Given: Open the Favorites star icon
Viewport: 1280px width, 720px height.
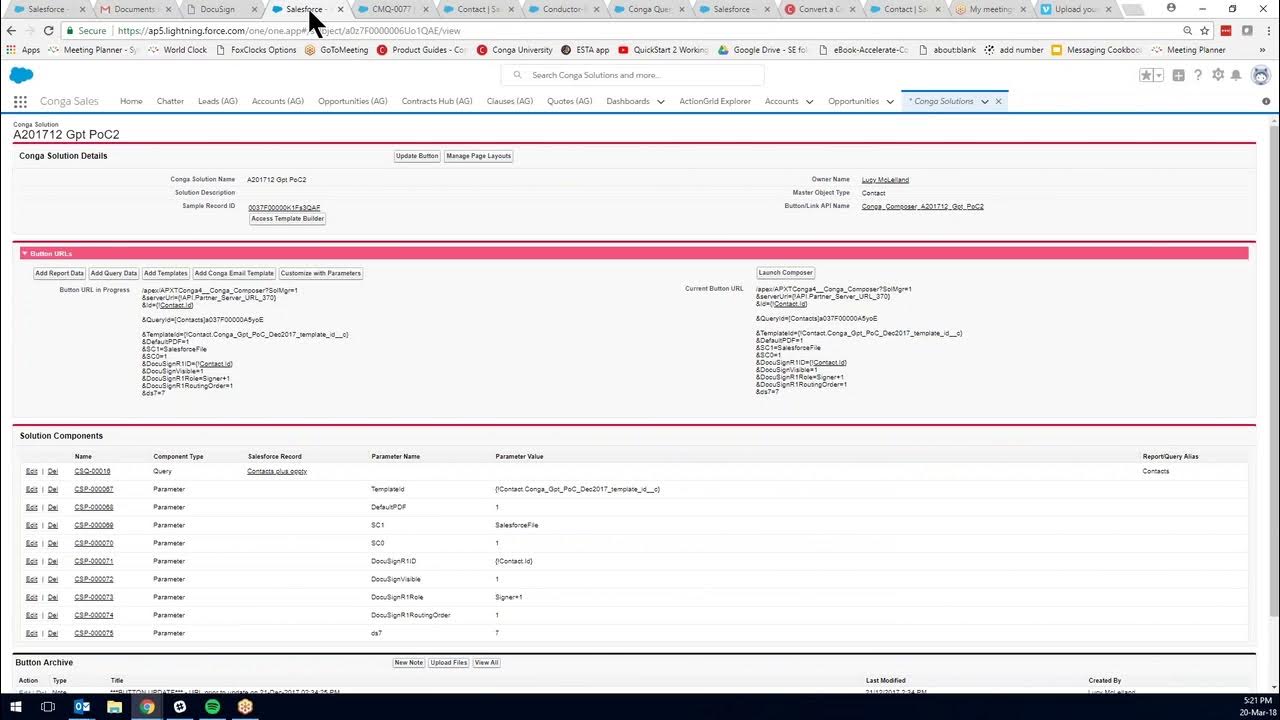Looking at the screenshot, I should point(1147,75).
